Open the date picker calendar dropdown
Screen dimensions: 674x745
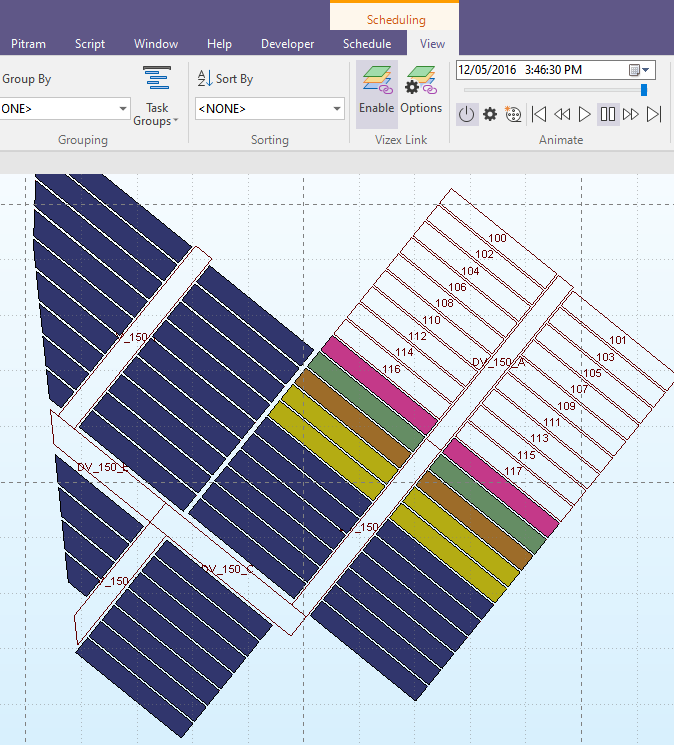[639, 70]
